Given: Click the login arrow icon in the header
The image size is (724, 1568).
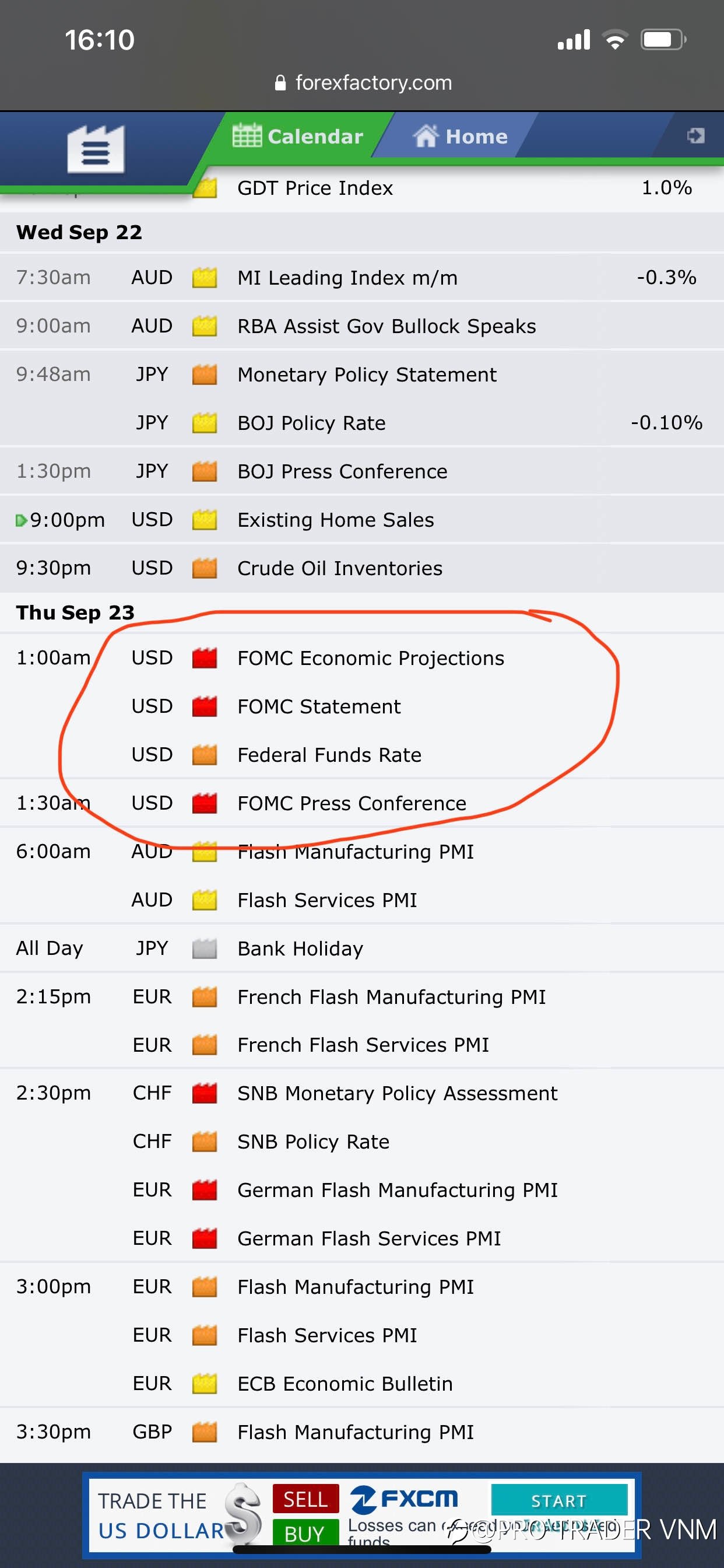Looking at the screenshot, I should click(696, 135).
